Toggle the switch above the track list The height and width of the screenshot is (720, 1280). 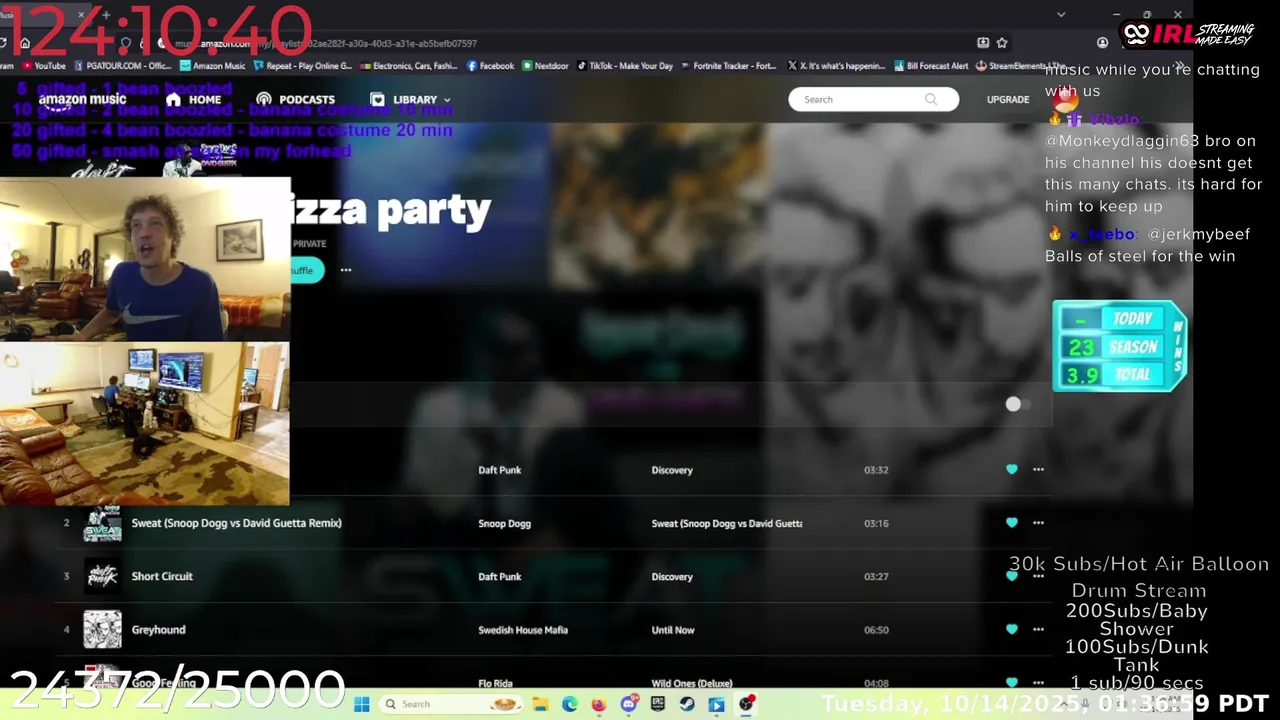1017,404
